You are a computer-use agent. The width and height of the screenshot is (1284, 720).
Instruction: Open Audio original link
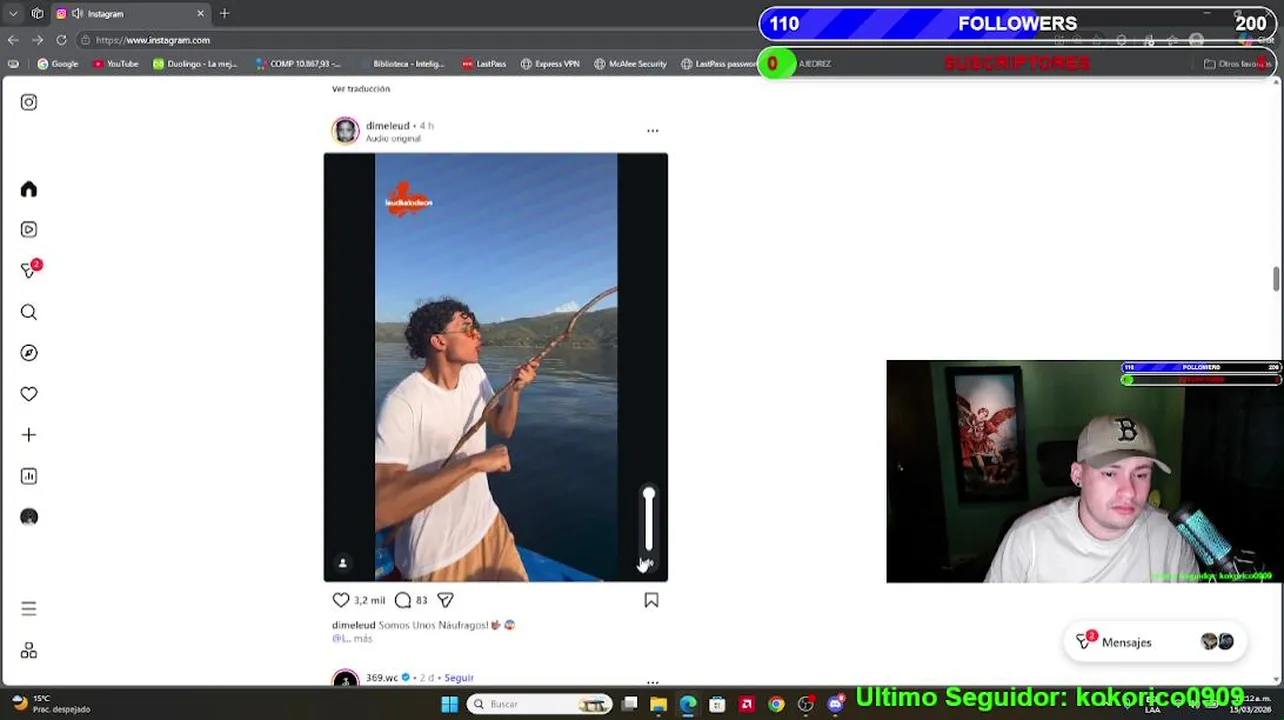click(x=393, y=138)
